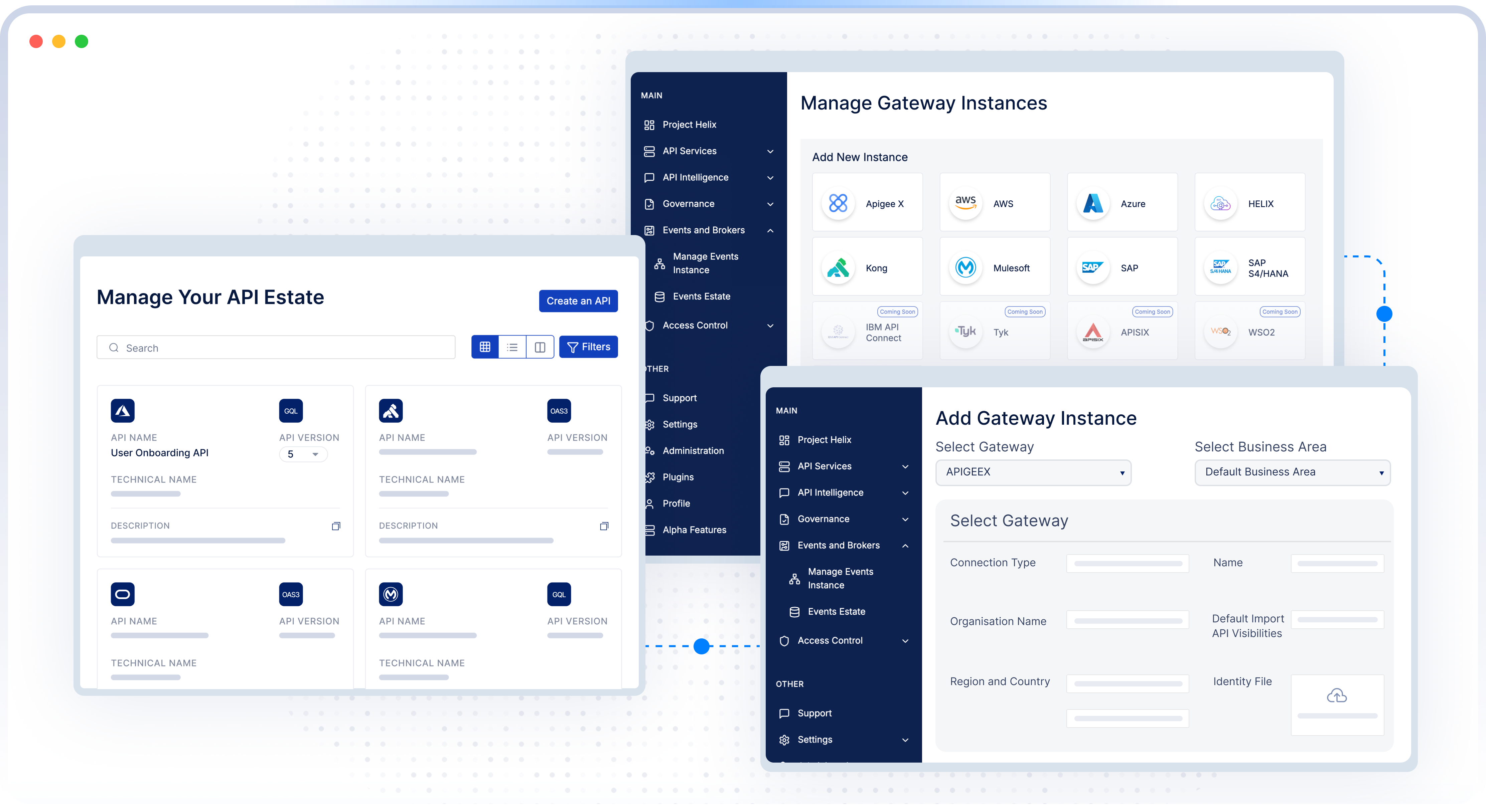Click the blue dot on dashed connector
The width and height of the screenshot is (1486, 812).
point(702,646)
